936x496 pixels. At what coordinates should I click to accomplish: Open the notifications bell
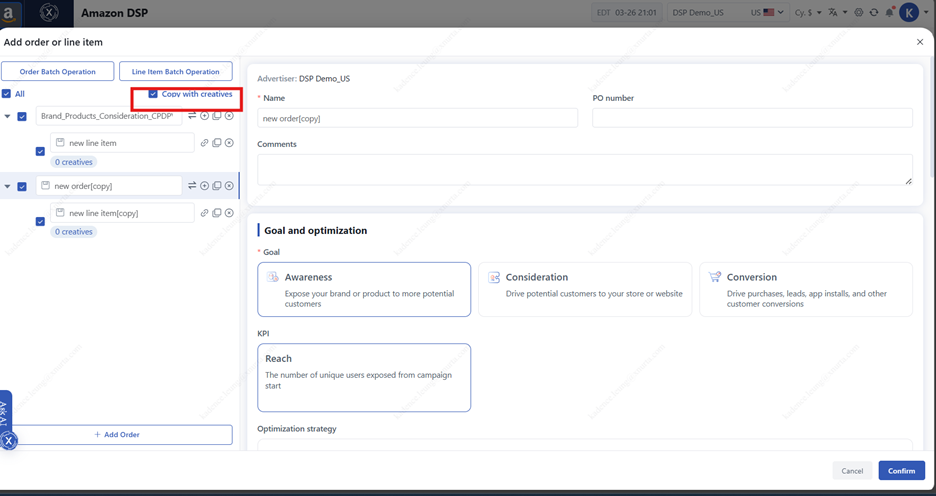889,13
